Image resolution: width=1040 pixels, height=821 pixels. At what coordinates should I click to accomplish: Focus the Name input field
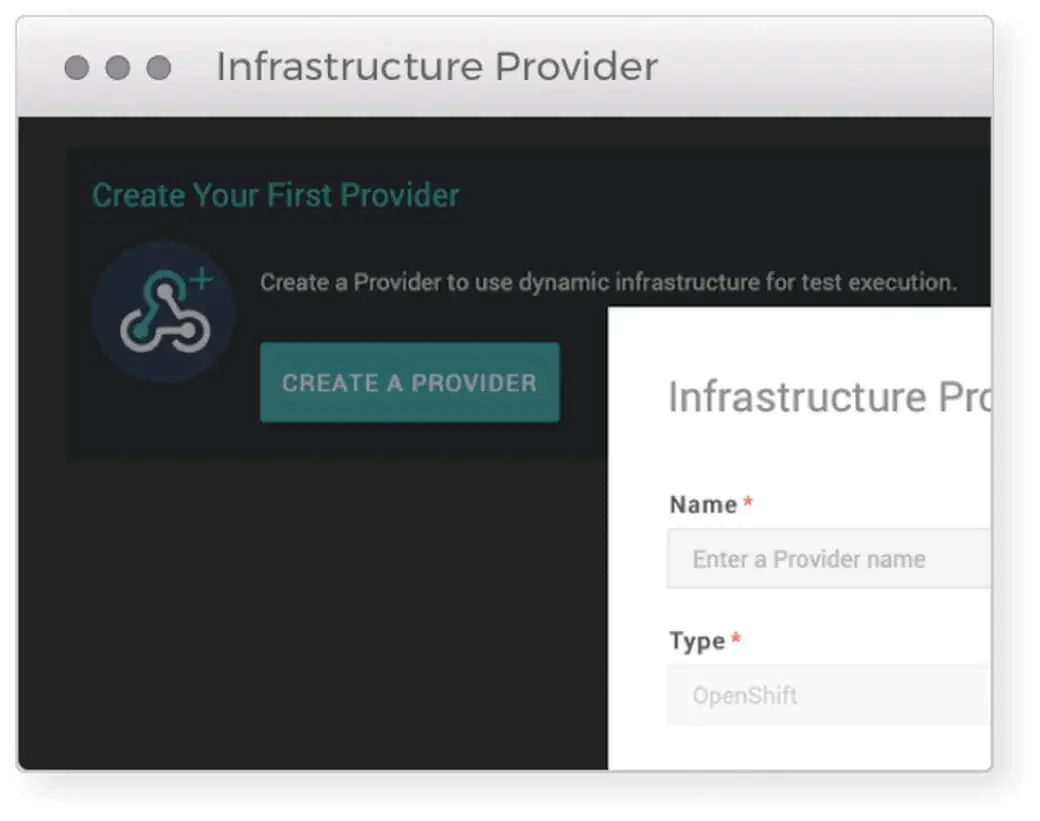coord(829,559)
